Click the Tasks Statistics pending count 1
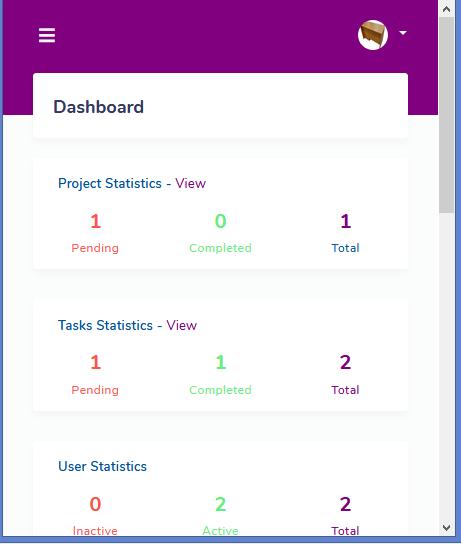This screenshot has width=461, height=544. [95, 362]
